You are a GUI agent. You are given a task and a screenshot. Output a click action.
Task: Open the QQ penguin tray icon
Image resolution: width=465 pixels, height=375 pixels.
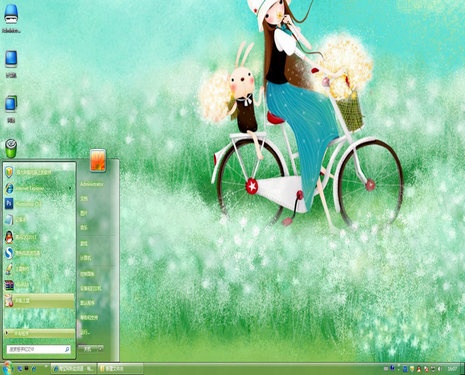419,369
